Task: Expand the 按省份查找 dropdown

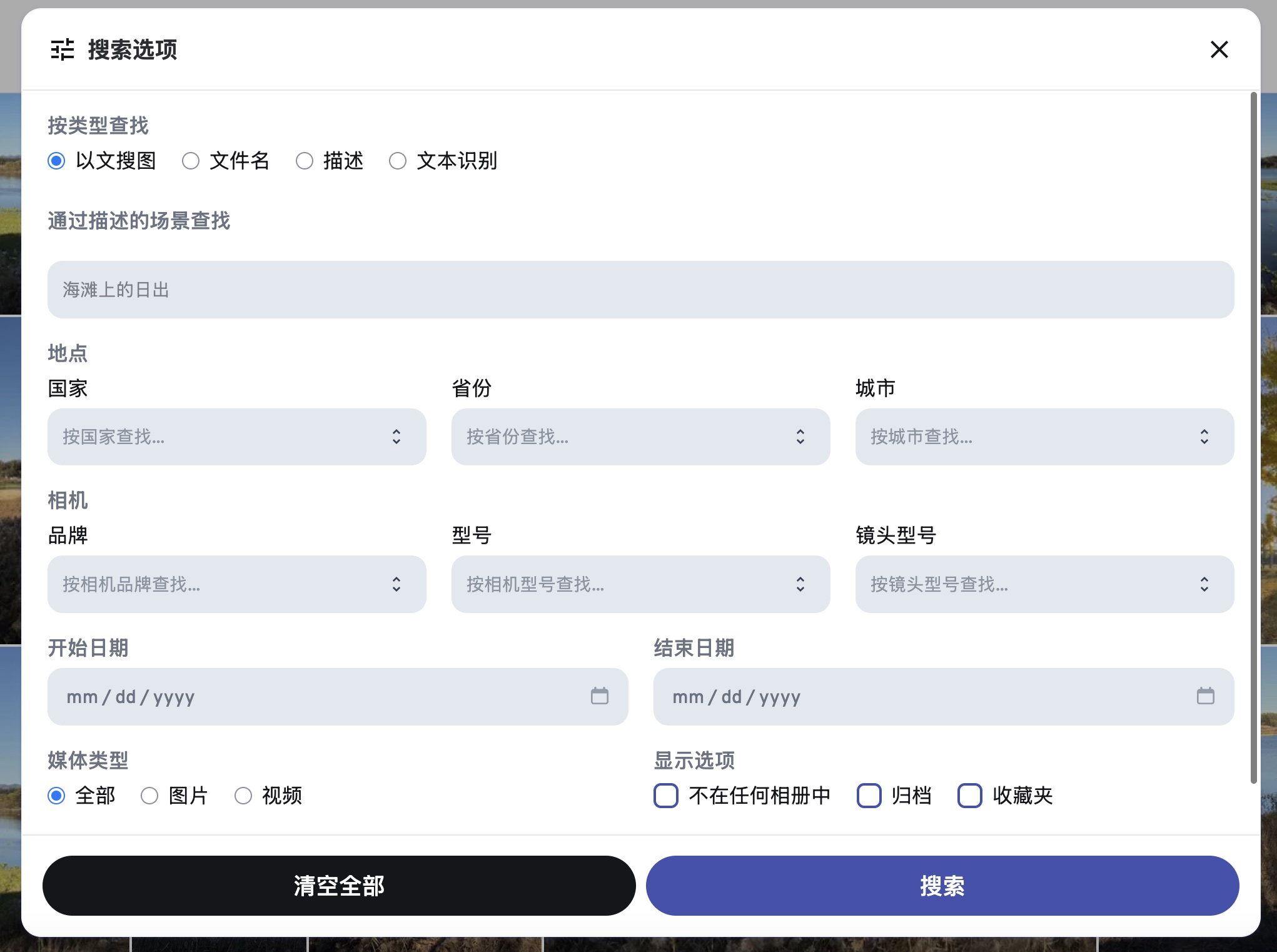Action: 625,437
